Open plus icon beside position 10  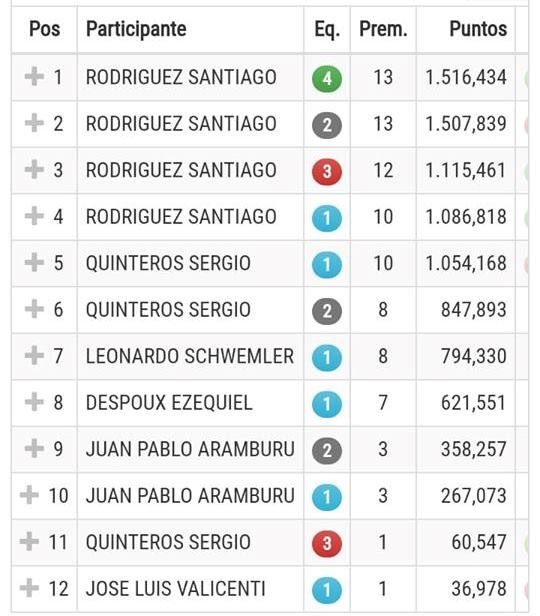coord(29,495)
